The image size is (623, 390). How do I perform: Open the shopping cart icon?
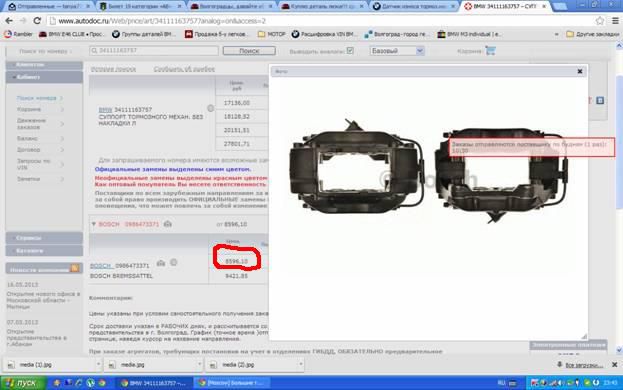[490, 51]
